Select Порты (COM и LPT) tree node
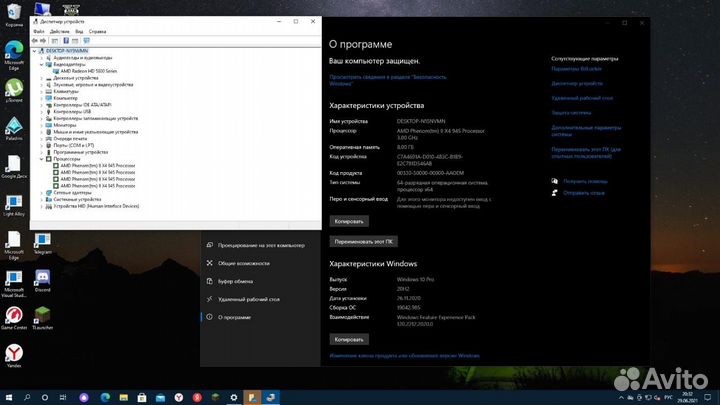Image resolution: width=720 pixels, height=405 pixels. tap(73, 146)
